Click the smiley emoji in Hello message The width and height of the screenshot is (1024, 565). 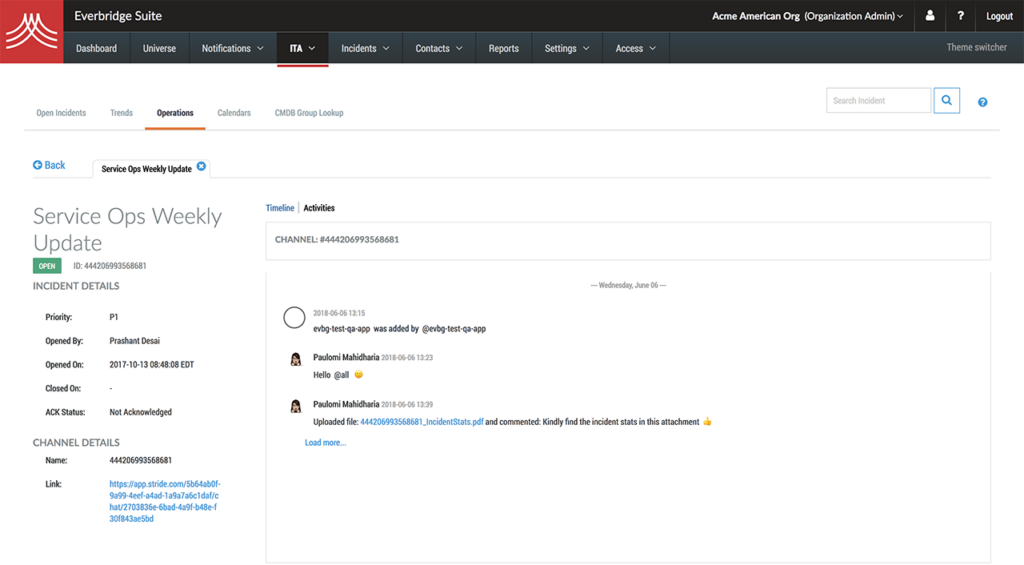(359, 374)
